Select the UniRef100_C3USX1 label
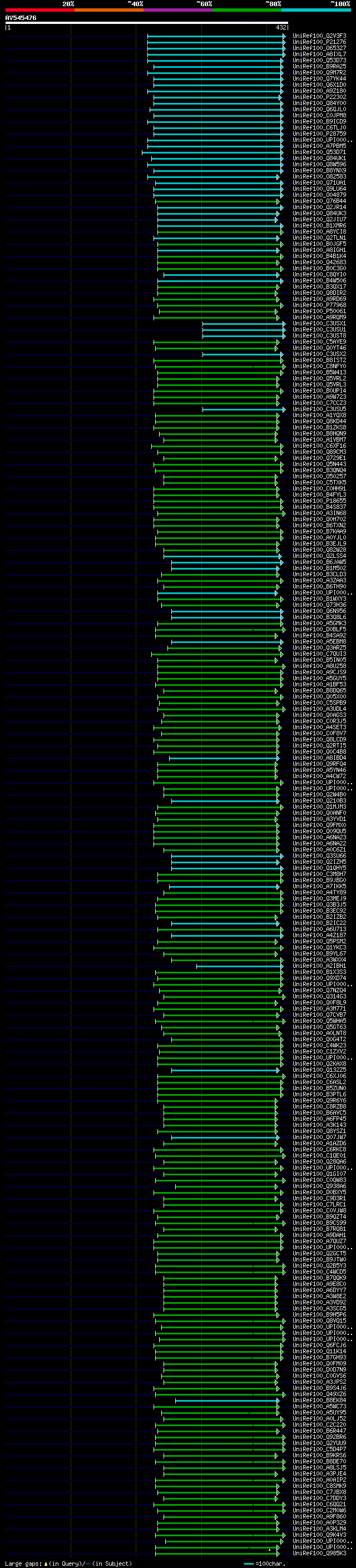 click(319, 323)
